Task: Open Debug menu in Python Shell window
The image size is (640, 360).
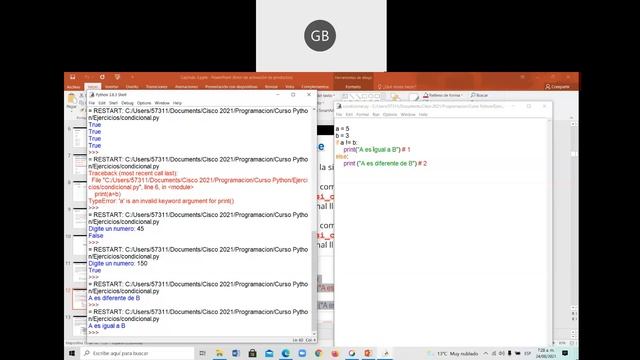Action: tap(127, 103)
